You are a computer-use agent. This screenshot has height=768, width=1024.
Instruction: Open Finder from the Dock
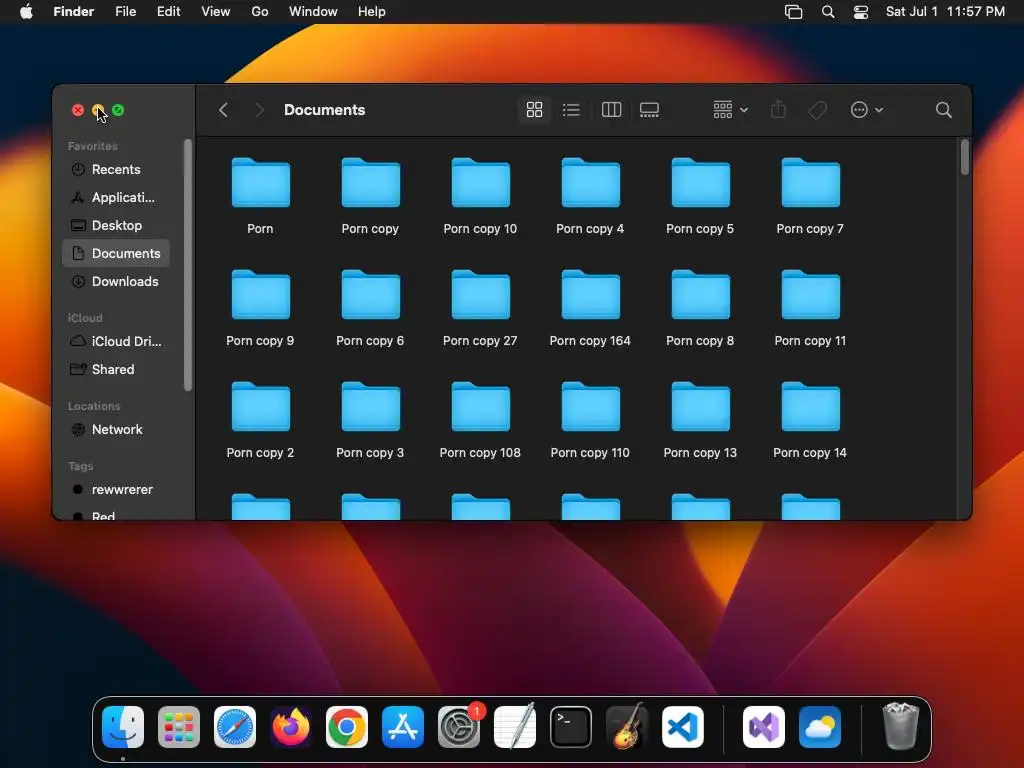click(x=123, y=727)
